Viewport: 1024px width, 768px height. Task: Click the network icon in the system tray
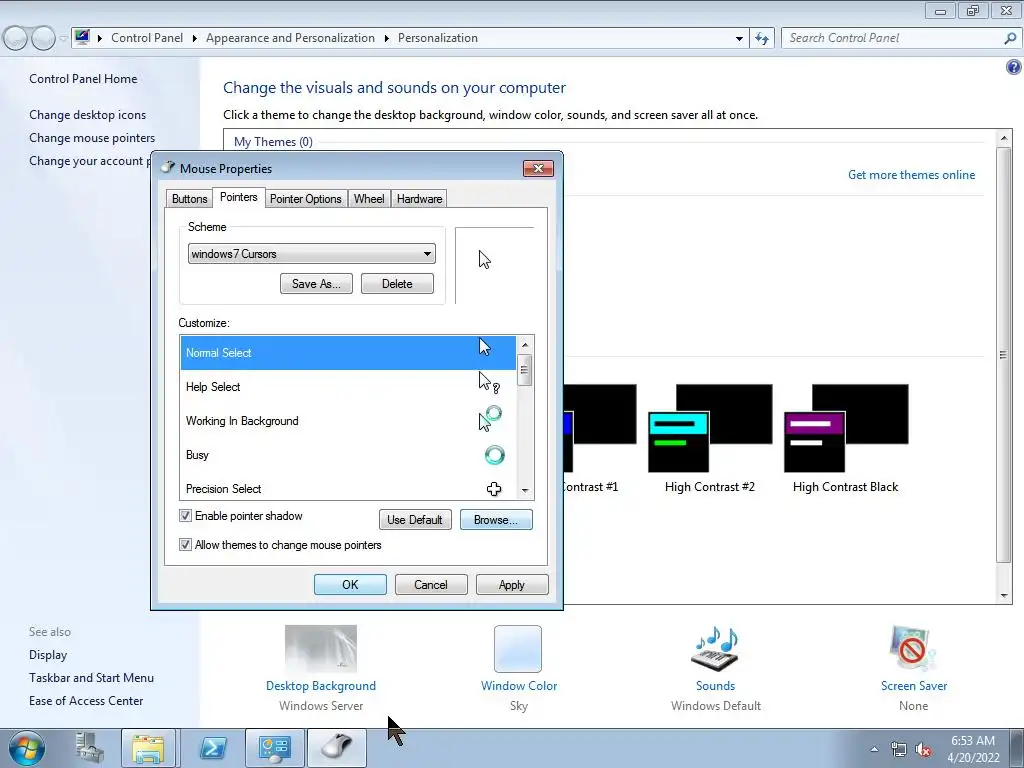pos(899,750)
